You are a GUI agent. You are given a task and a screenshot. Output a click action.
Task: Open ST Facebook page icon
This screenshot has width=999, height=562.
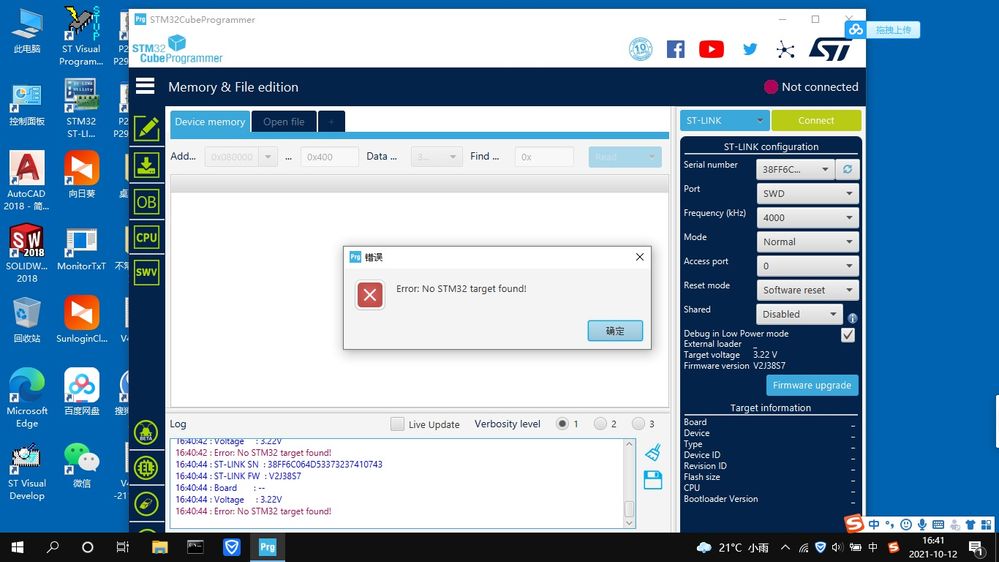675,49
